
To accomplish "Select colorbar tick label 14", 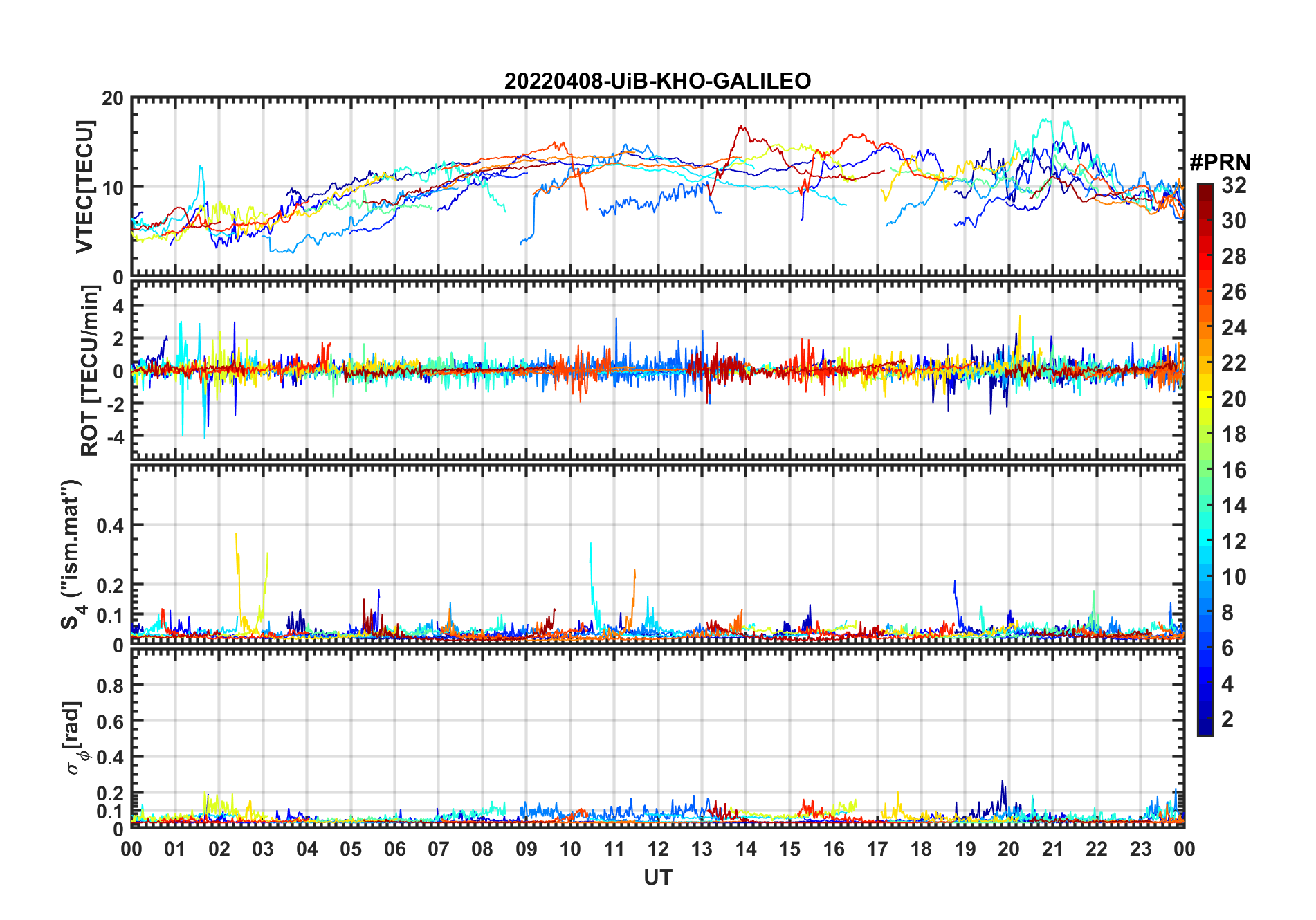I will 1234,506.
